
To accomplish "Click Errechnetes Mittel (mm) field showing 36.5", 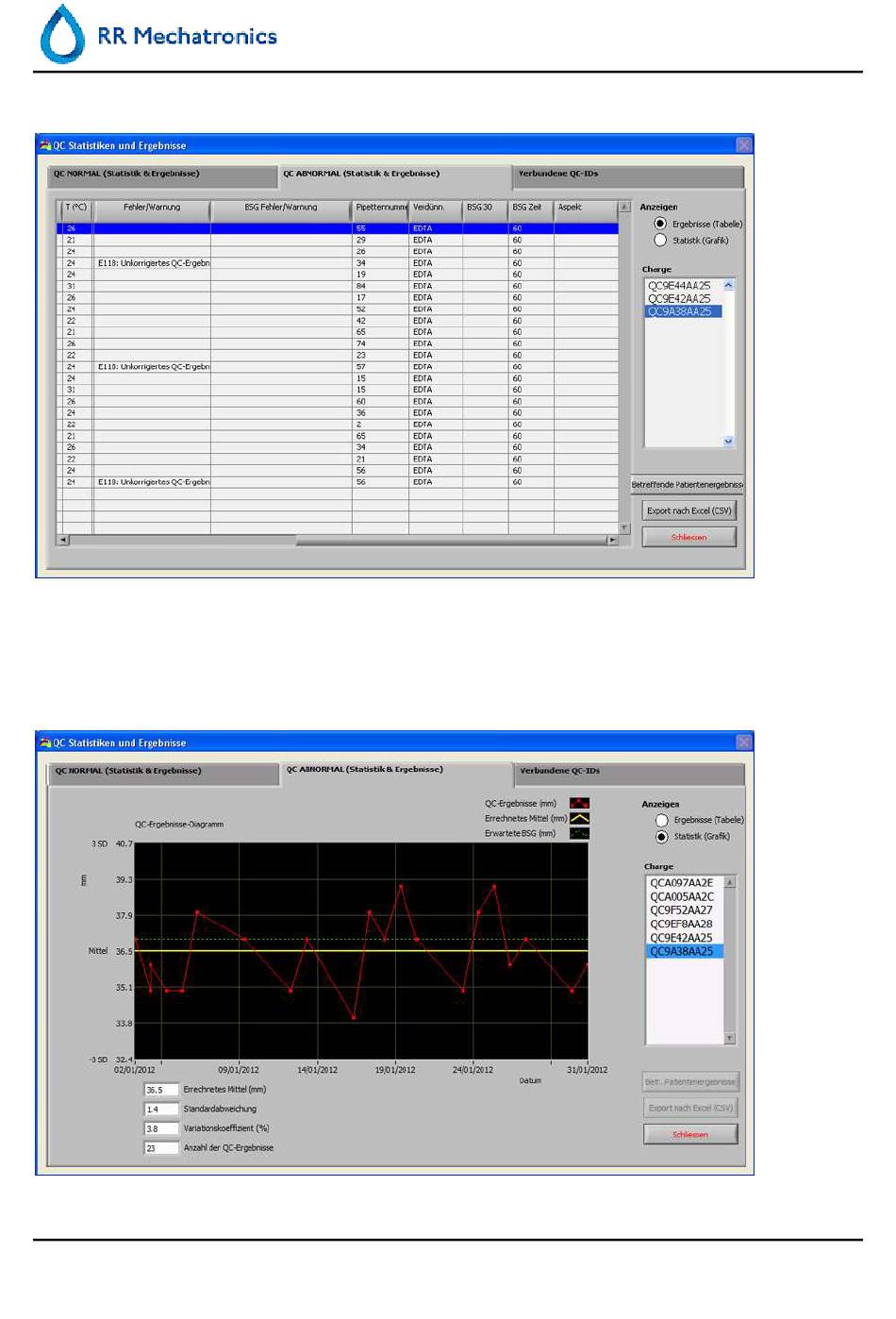I will [161, 1091].
